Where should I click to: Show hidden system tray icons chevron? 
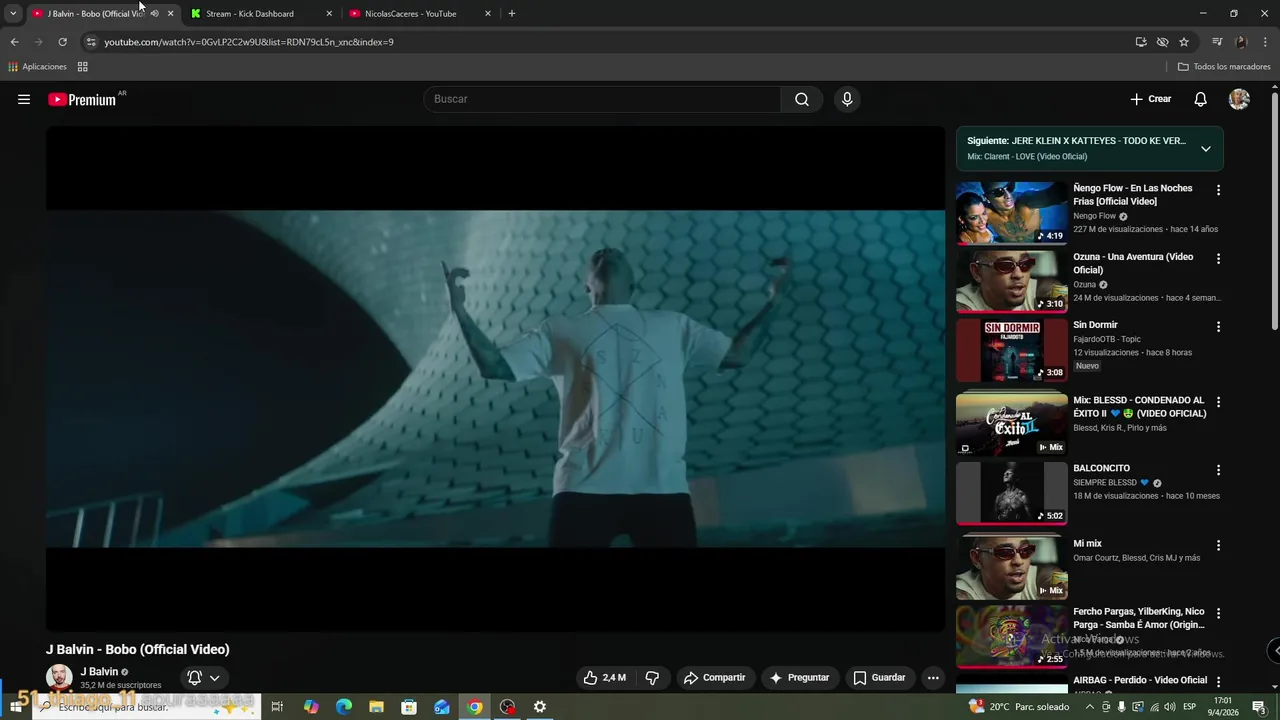pos(1090,707)
